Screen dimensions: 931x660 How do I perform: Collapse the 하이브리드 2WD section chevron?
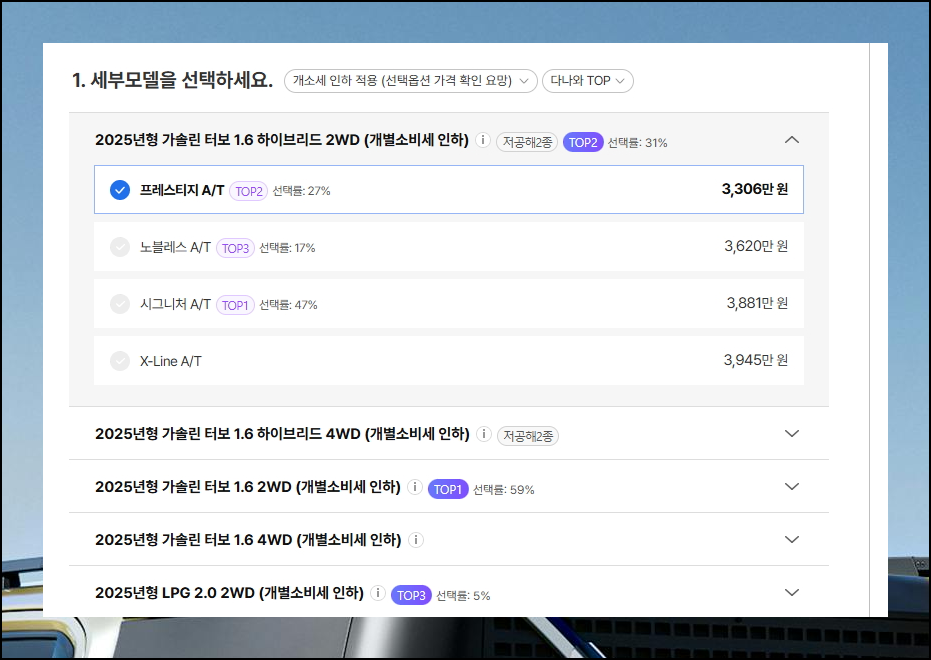792,140
